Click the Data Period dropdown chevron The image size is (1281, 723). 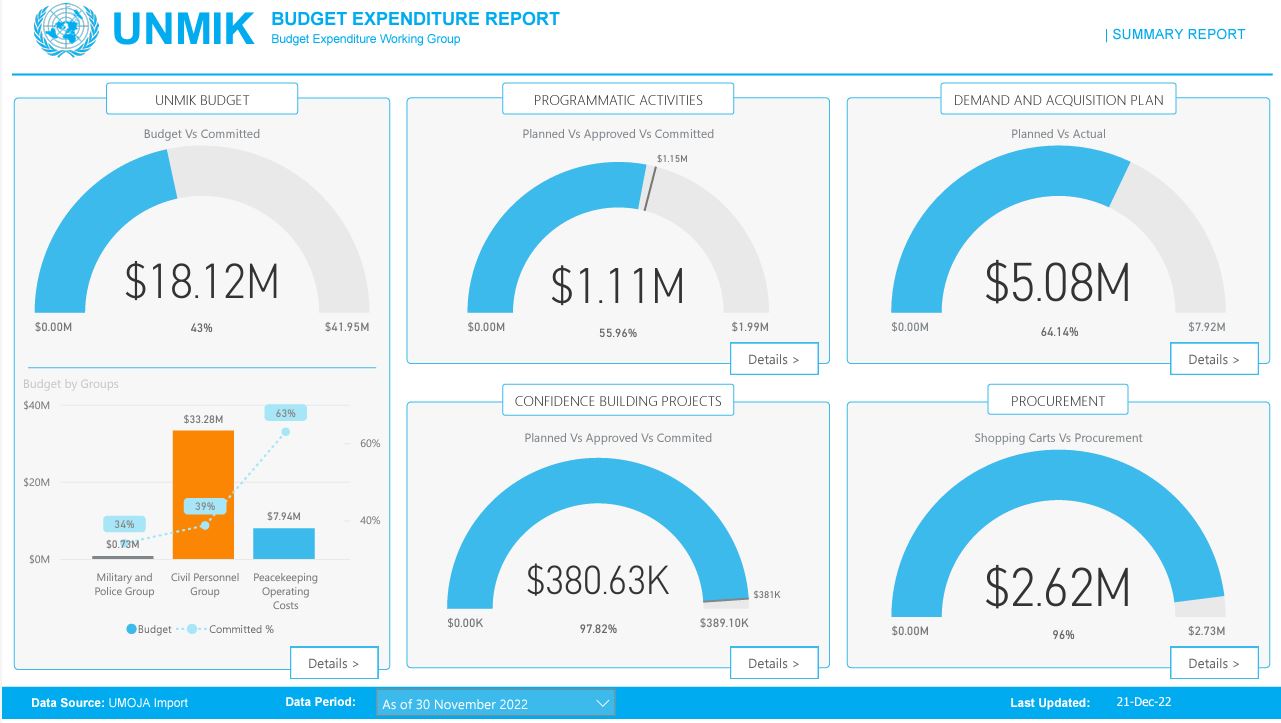[603, 703]
